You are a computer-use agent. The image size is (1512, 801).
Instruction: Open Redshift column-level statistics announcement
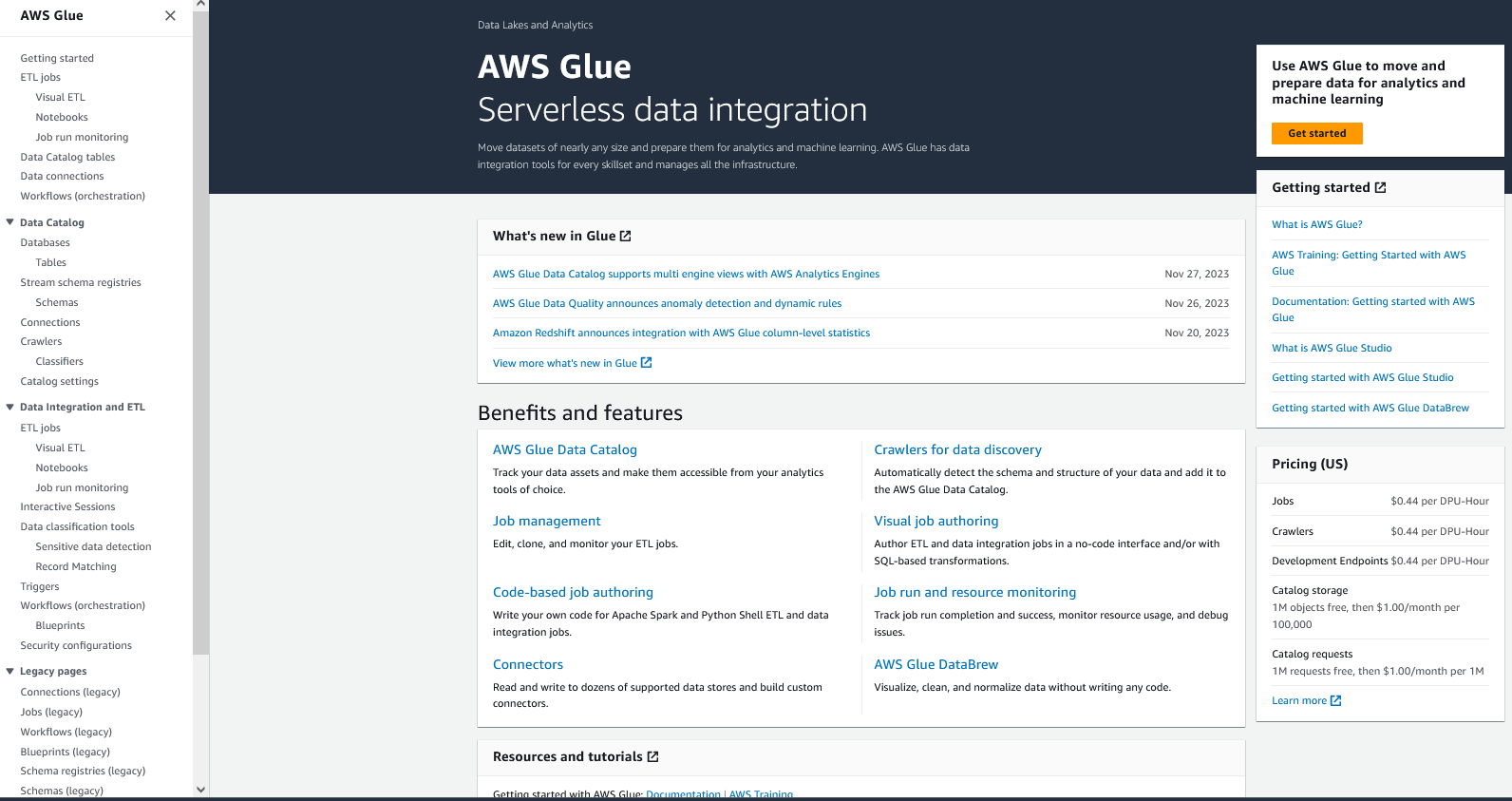[681, 333]
